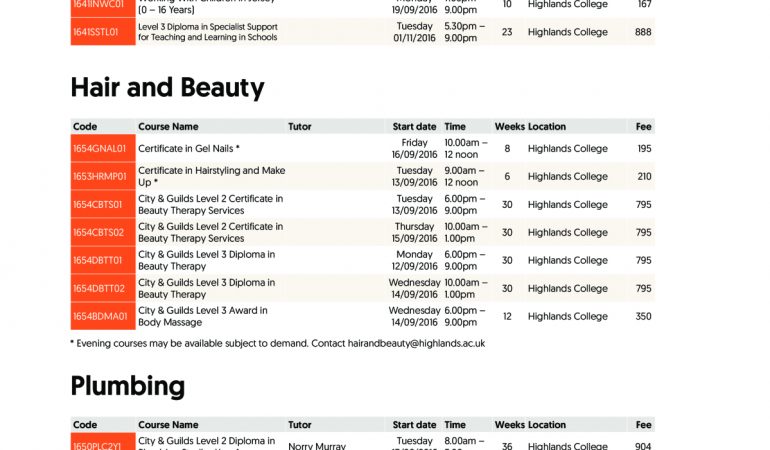This screenshot has height=450, width=770.
Task: Click fee value 195
Action: [x=644, y=148]
